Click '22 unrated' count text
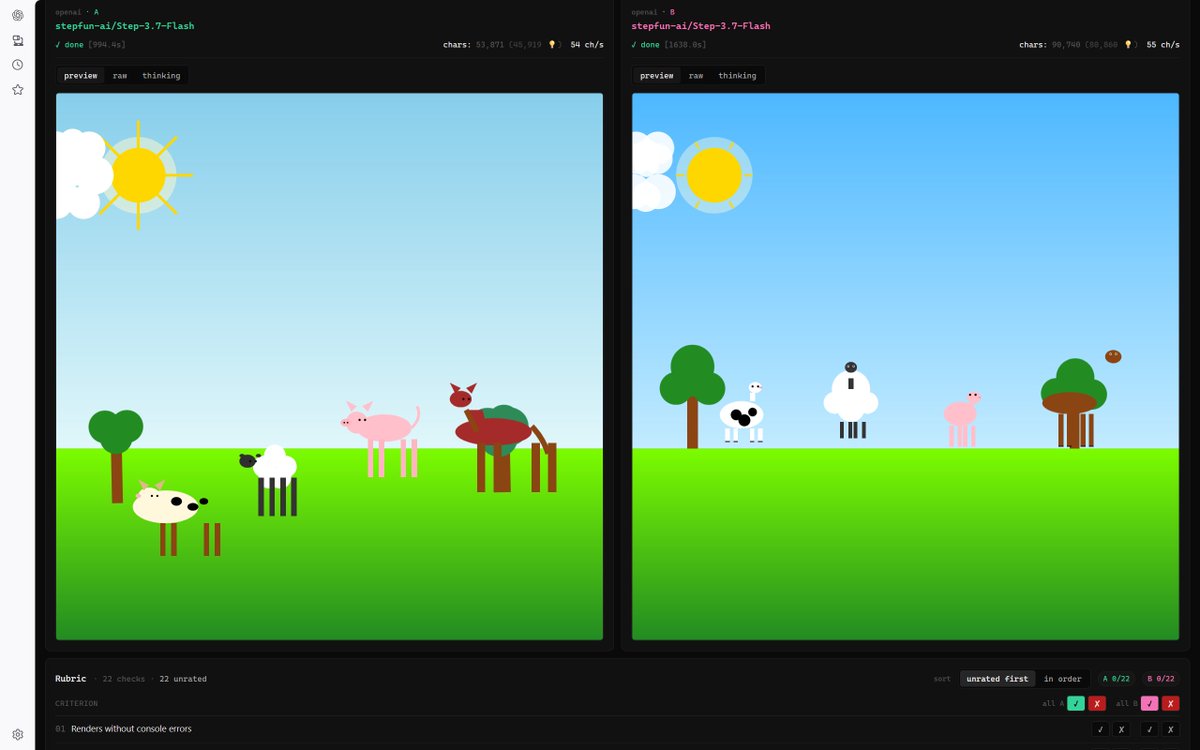Image resolution: width=1200 pixels, height=750 pixels. tap(183, 679)
